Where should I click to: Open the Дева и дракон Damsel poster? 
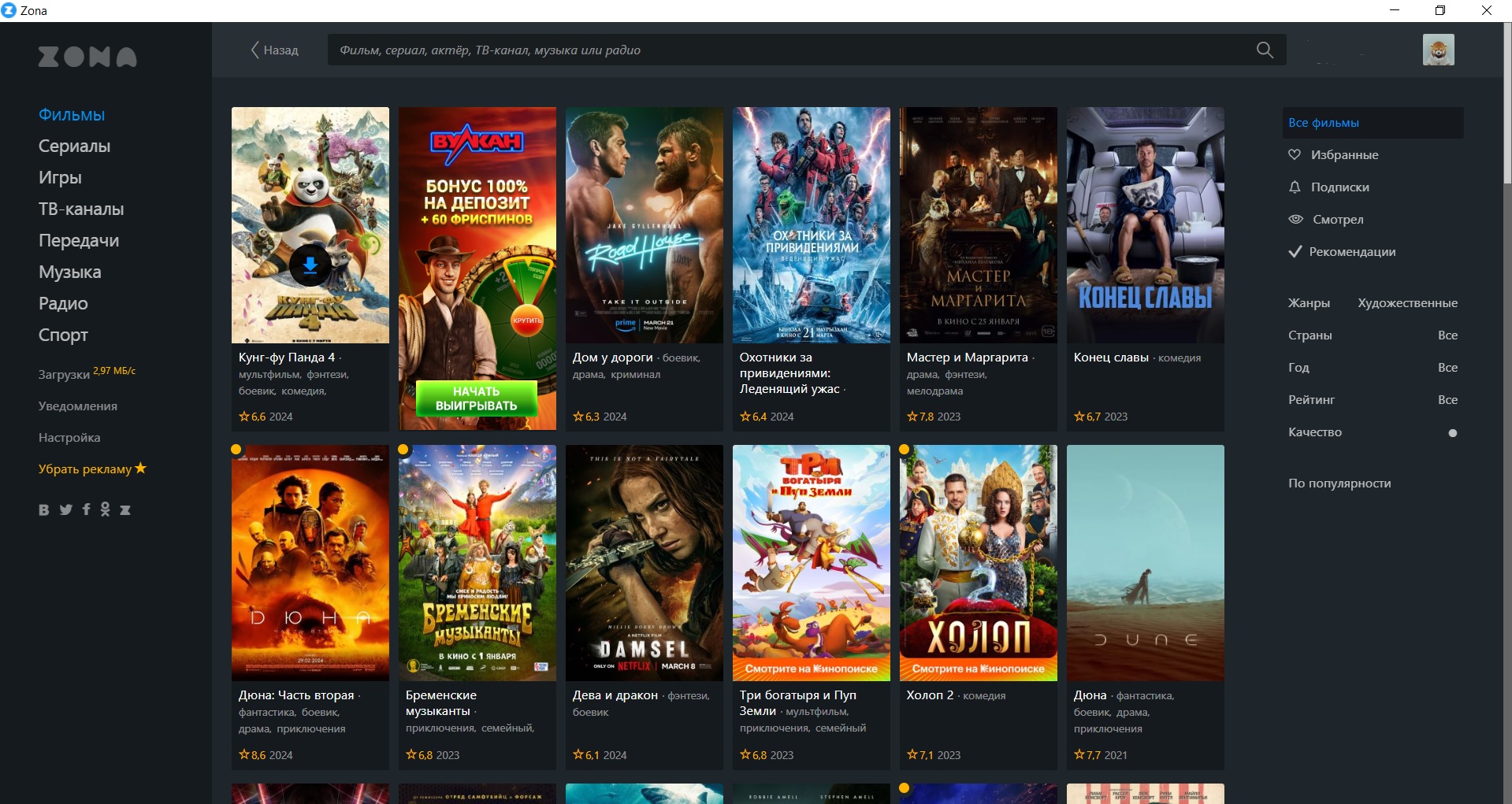coord(644,562)
